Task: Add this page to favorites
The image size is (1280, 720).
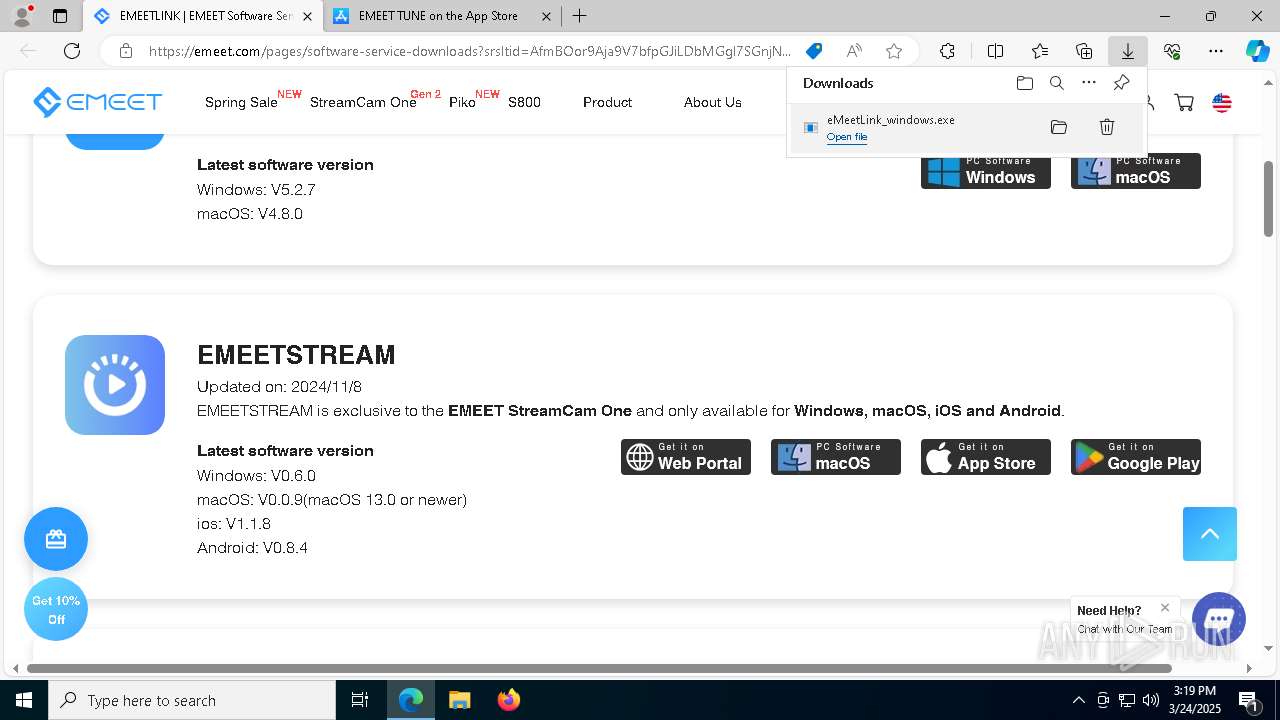Action: tap(894, 51)
